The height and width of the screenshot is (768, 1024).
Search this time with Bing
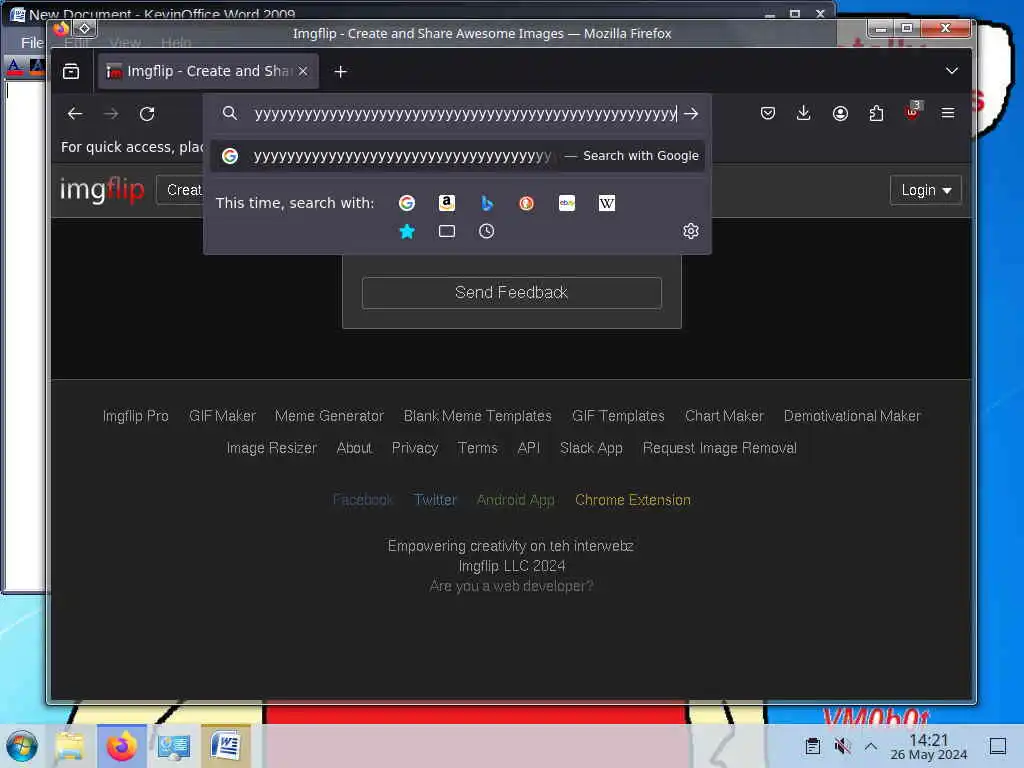pyautogui.click(x=487, y=203)
